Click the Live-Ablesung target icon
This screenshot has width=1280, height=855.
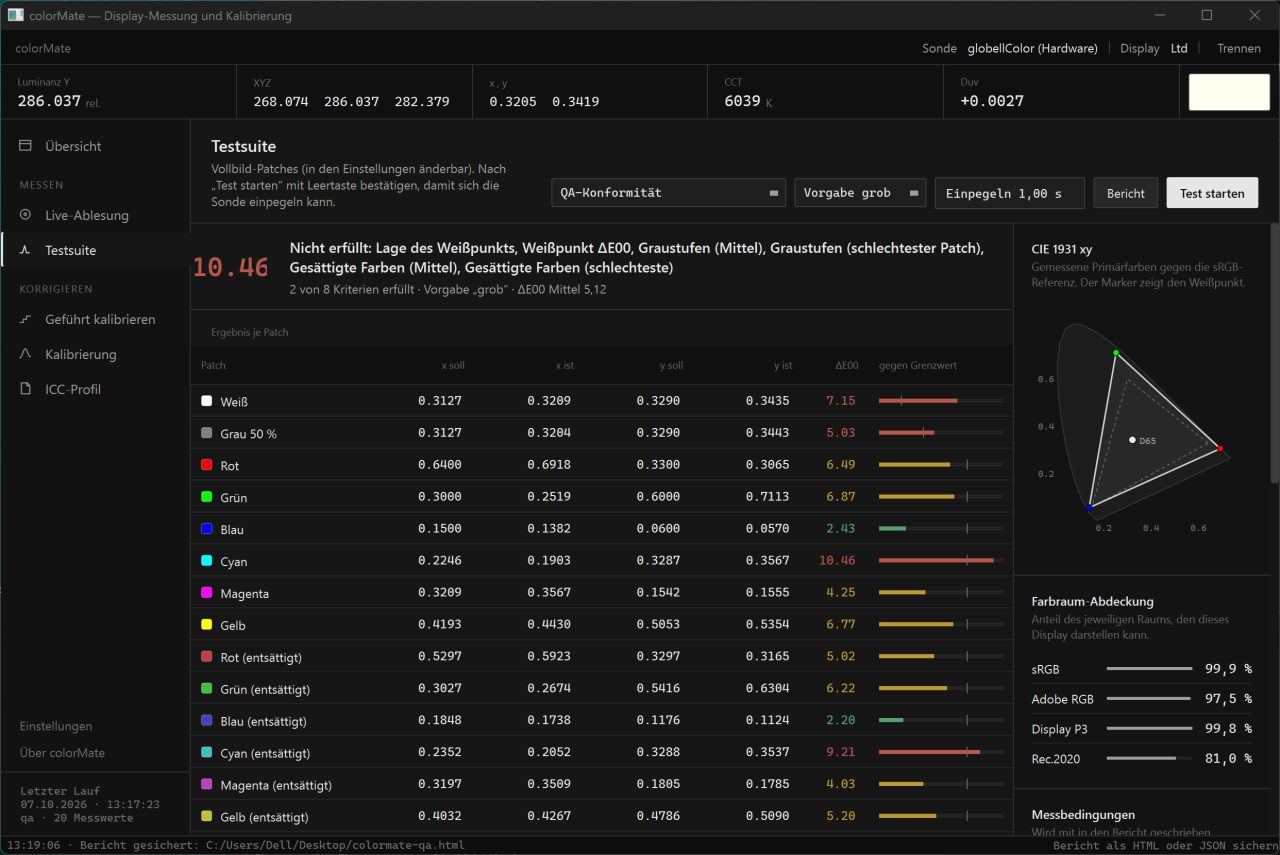pos(25,215)
